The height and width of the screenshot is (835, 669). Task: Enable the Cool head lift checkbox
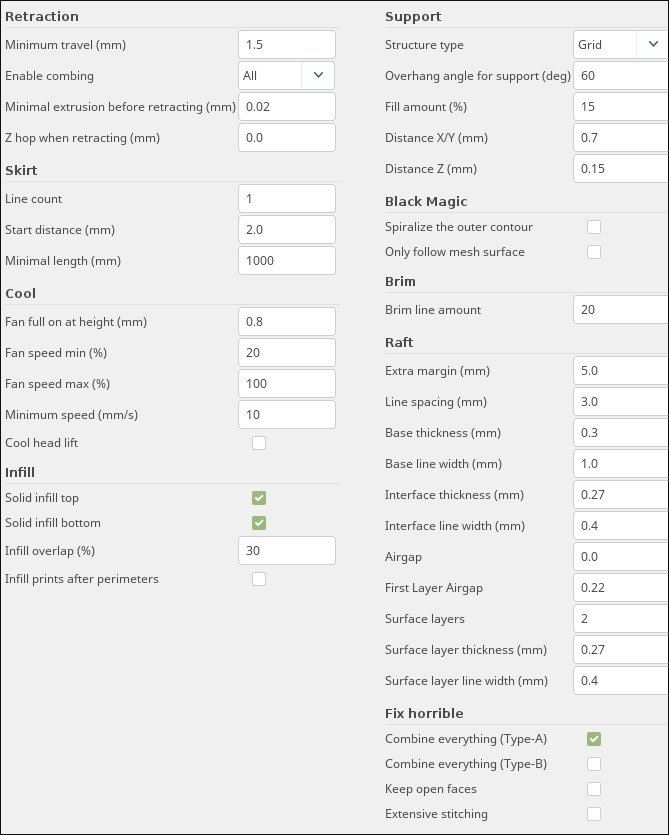(x=259, y=443)
